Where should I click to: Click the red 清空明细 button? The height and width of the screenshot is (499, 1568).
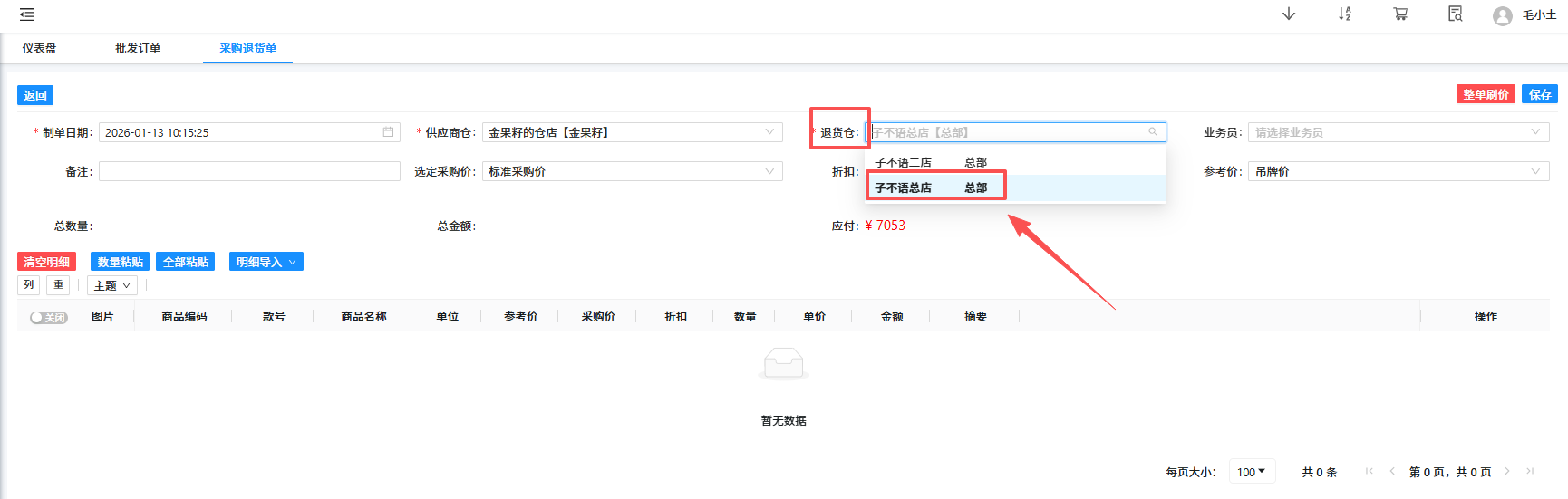tap(46, 262)
